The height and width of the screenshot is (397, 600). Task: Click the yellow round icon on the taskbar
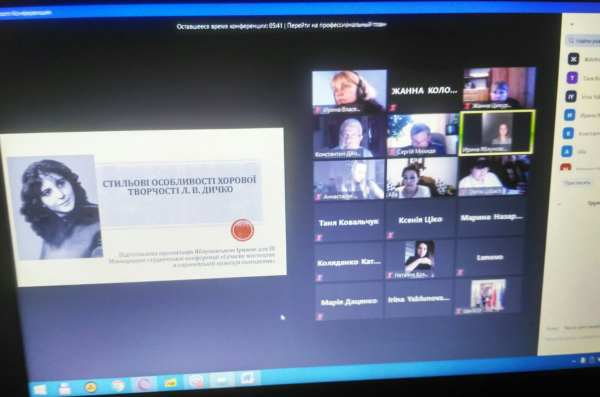tap(90, 387)
